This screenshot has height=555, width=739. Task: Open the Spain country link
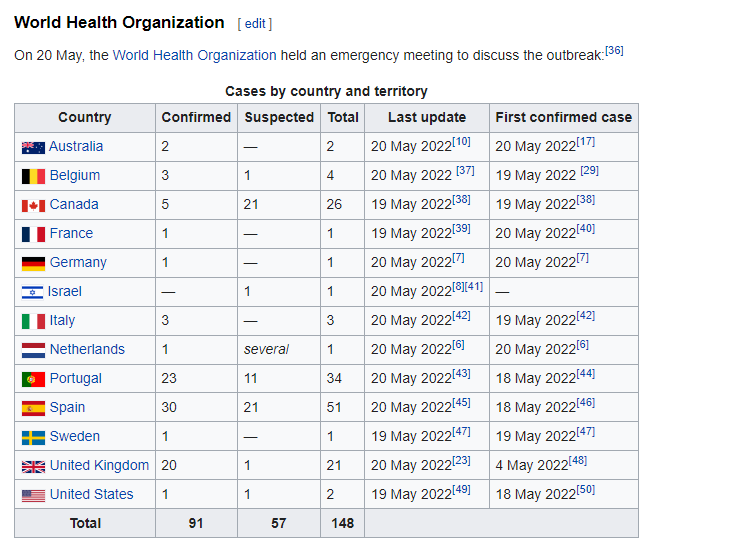[67, 408]
